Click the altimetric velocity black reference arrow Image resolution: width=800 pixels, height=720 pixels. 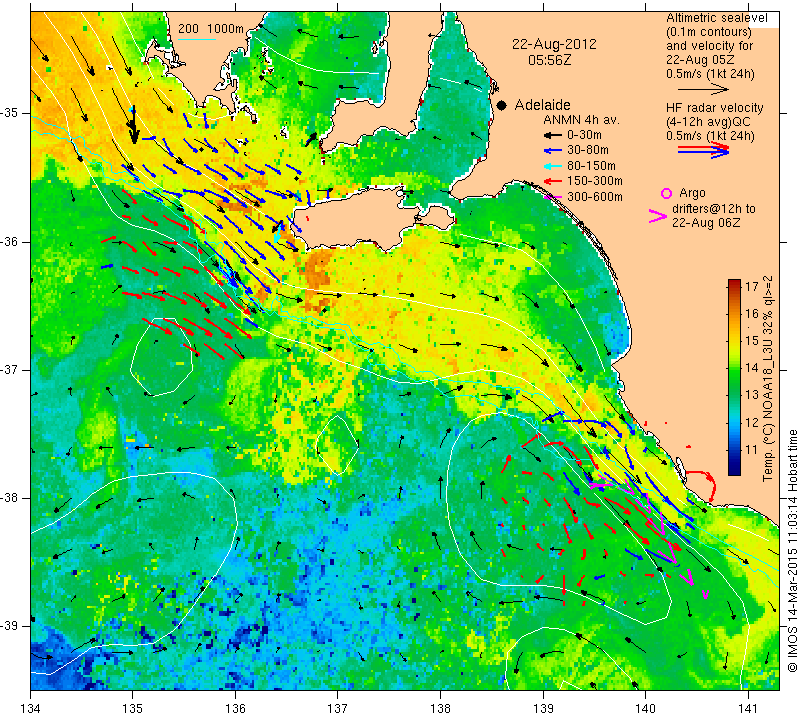[x=703, y=89]
